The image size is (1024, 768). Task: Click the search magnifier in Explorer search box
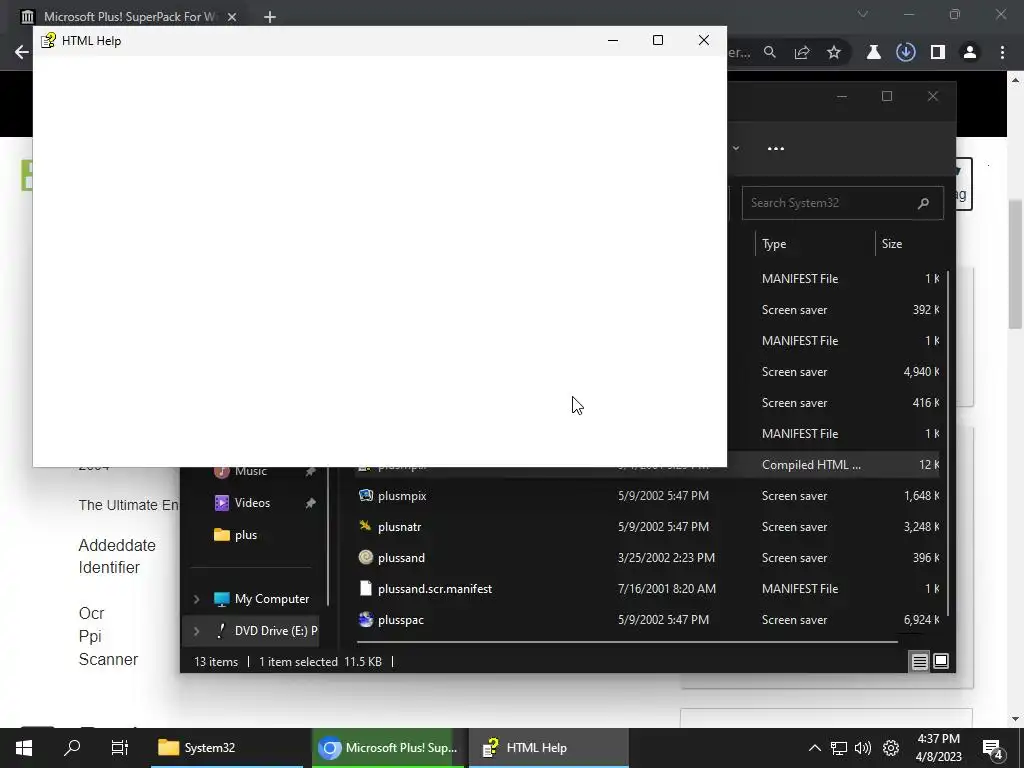(923, 203)
